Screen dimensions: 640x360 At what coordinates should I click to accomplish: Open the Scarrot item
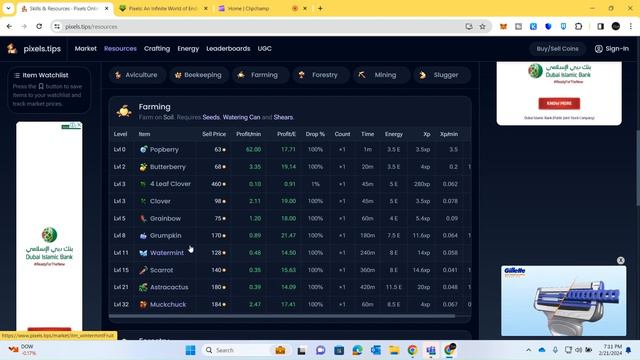(x=161, y=270)
